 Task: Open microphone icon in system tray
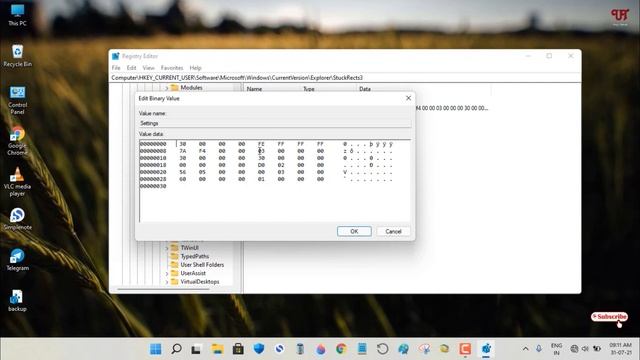click(x=539, y=349)
